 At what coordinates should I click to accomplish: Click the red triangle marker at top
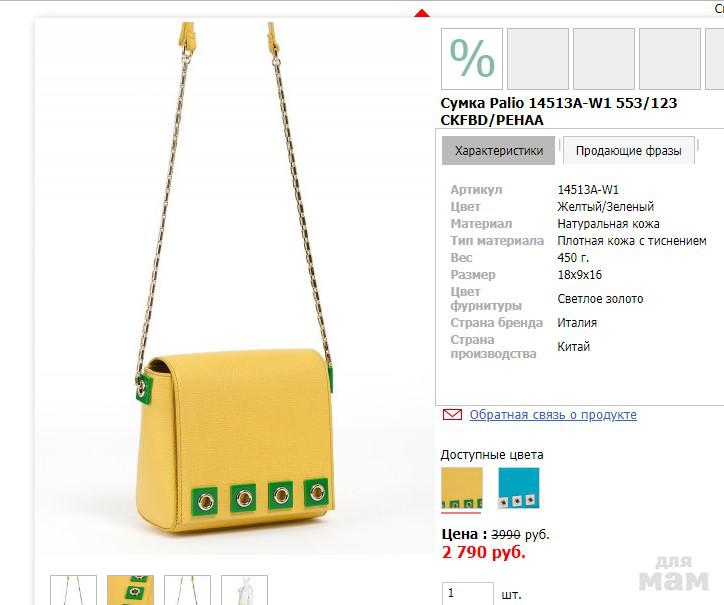[422, 13]
